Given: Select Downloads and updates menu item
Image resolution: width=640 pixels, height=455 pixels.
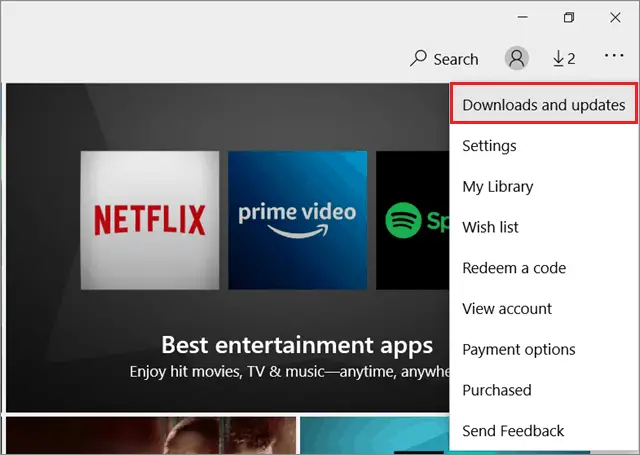Looking at the screenshot, I should pos(544,103).
